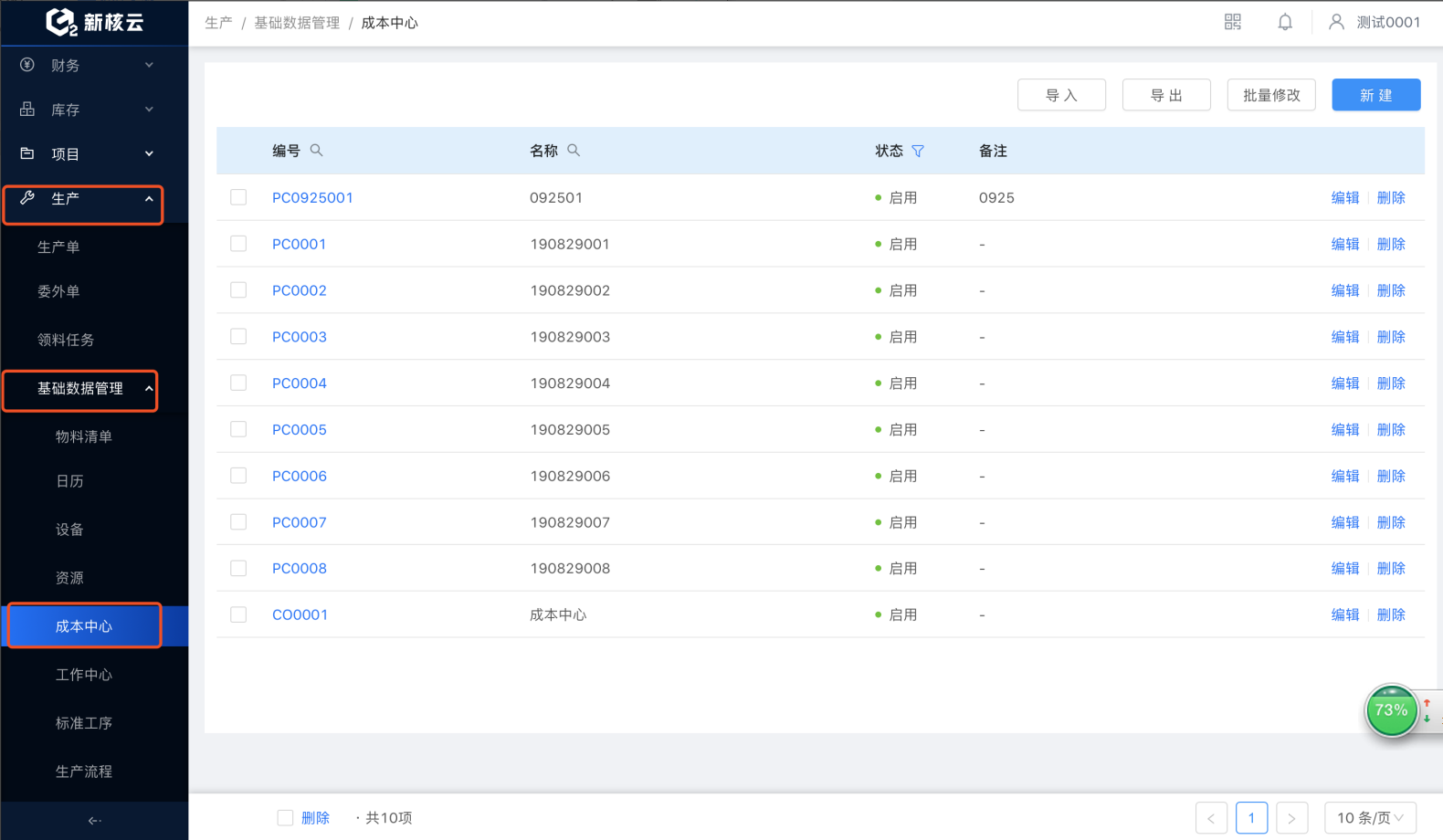Tick the select-all checkbox in footer
The height and width of the screenshot is (840, 1443).
[x=285, y=818]
